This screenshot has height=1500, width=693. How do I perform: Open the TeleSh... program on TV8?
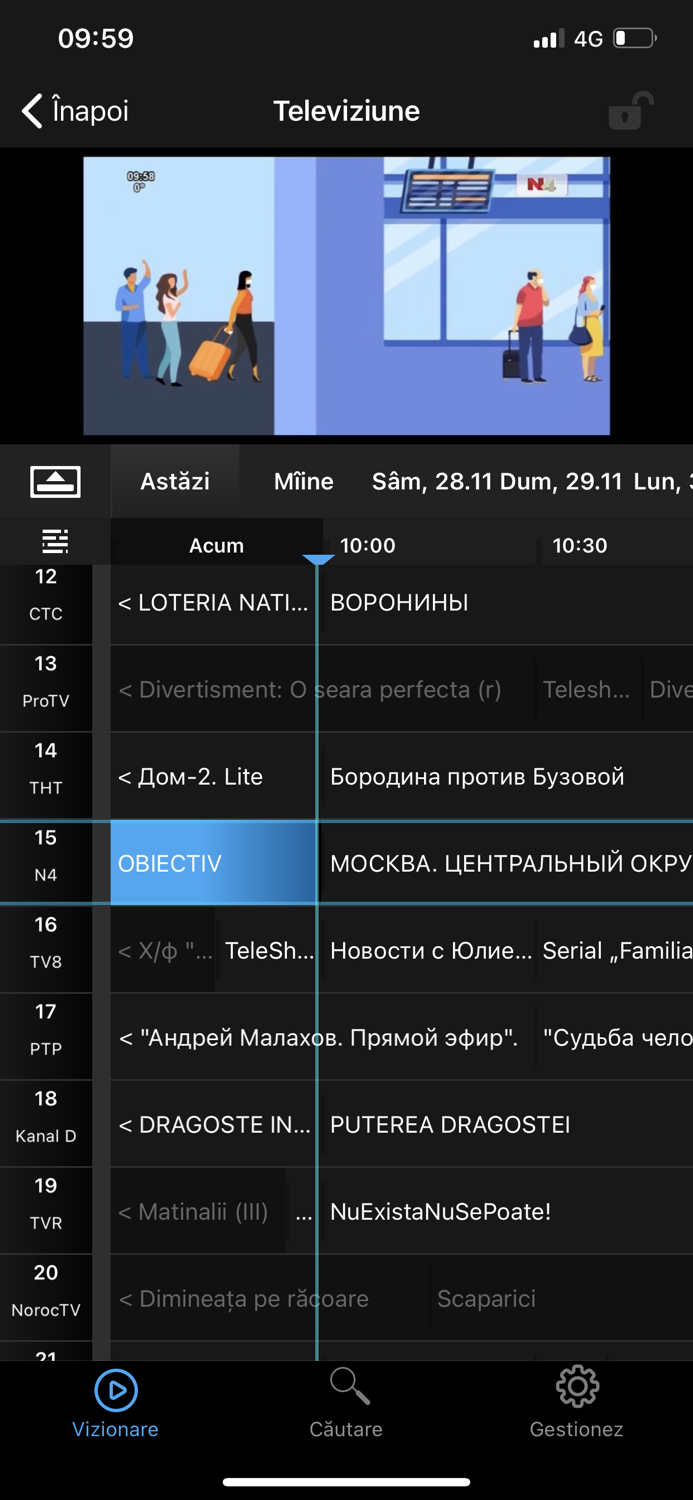[268, 950]
